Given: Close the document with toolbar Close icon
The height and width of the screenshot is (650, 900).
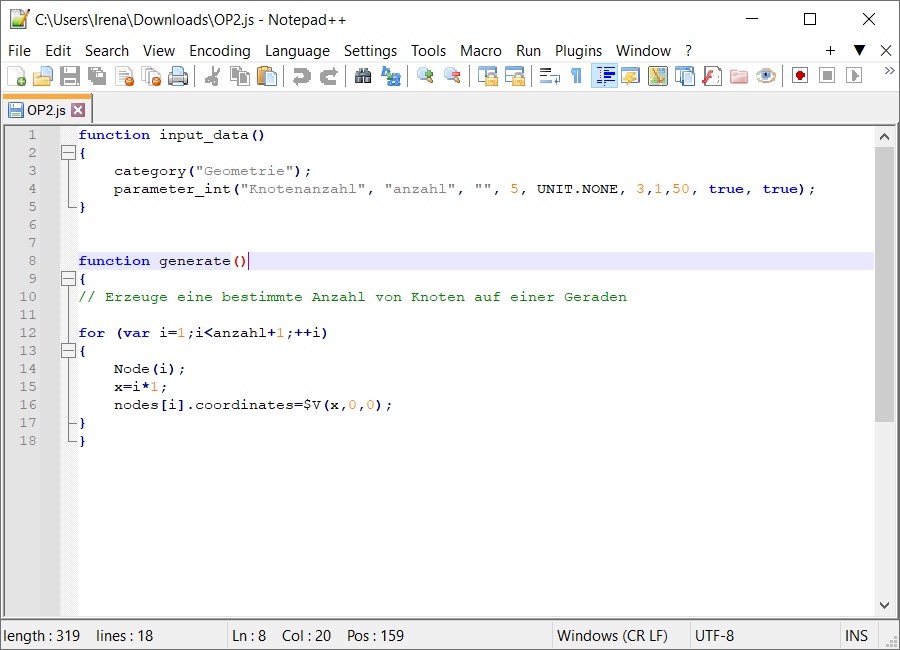Looking at the screenshot, I should 125,76.
